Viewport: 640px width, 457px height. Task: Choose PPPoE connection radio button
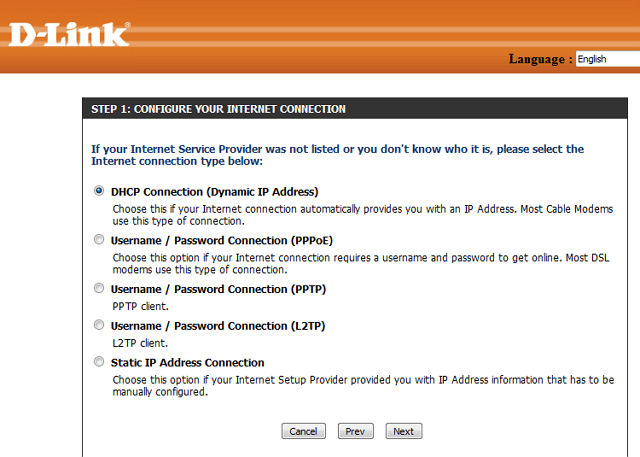click(x=99, y=239)
